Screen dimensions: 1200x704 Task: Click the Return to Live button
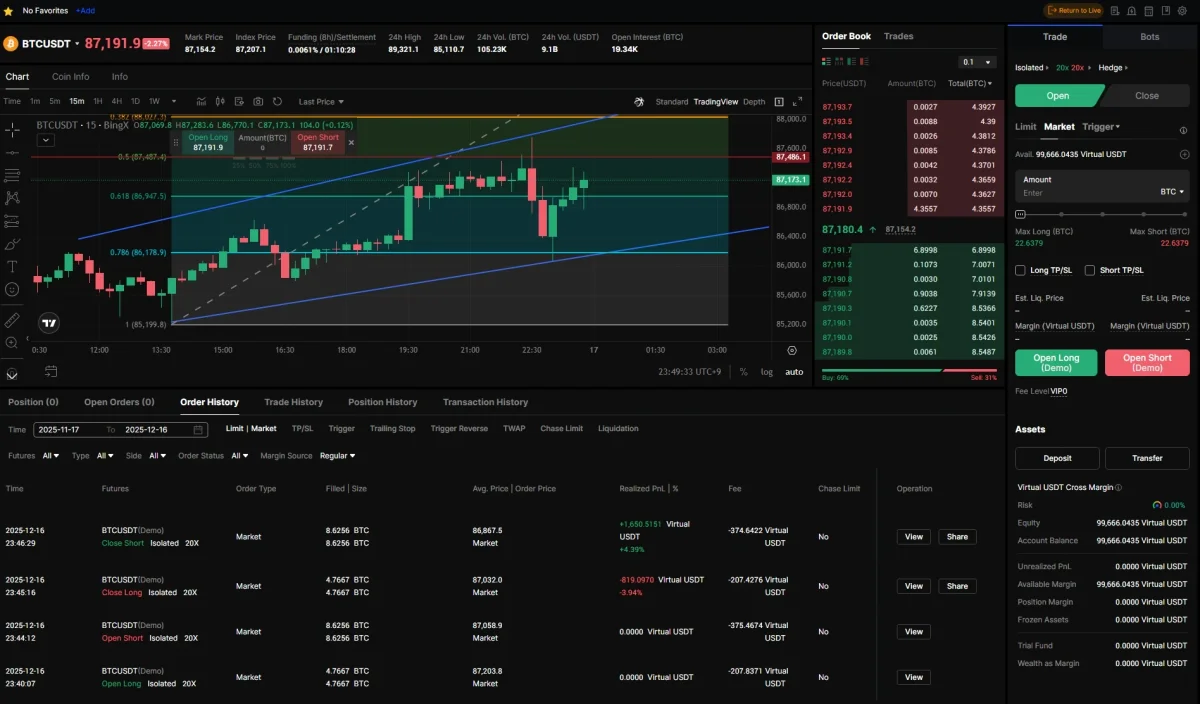click(1073, 10)
